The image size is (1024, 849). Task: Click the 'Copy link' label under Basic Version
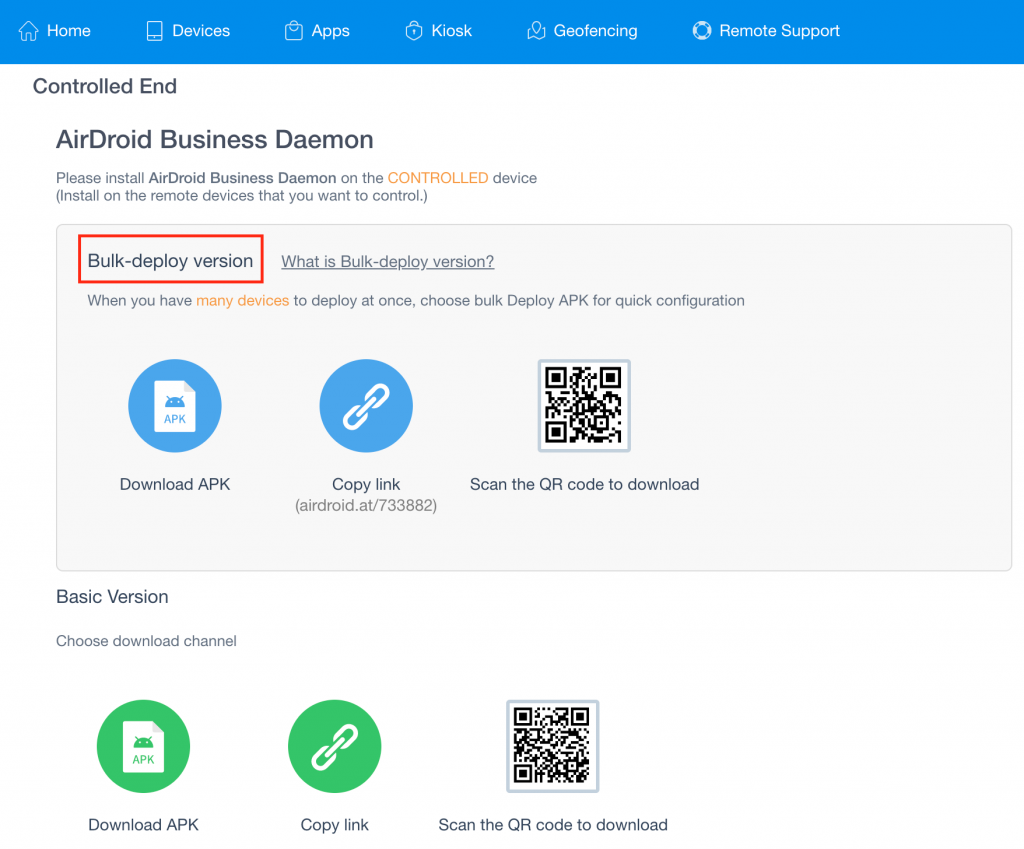(335, 825)
